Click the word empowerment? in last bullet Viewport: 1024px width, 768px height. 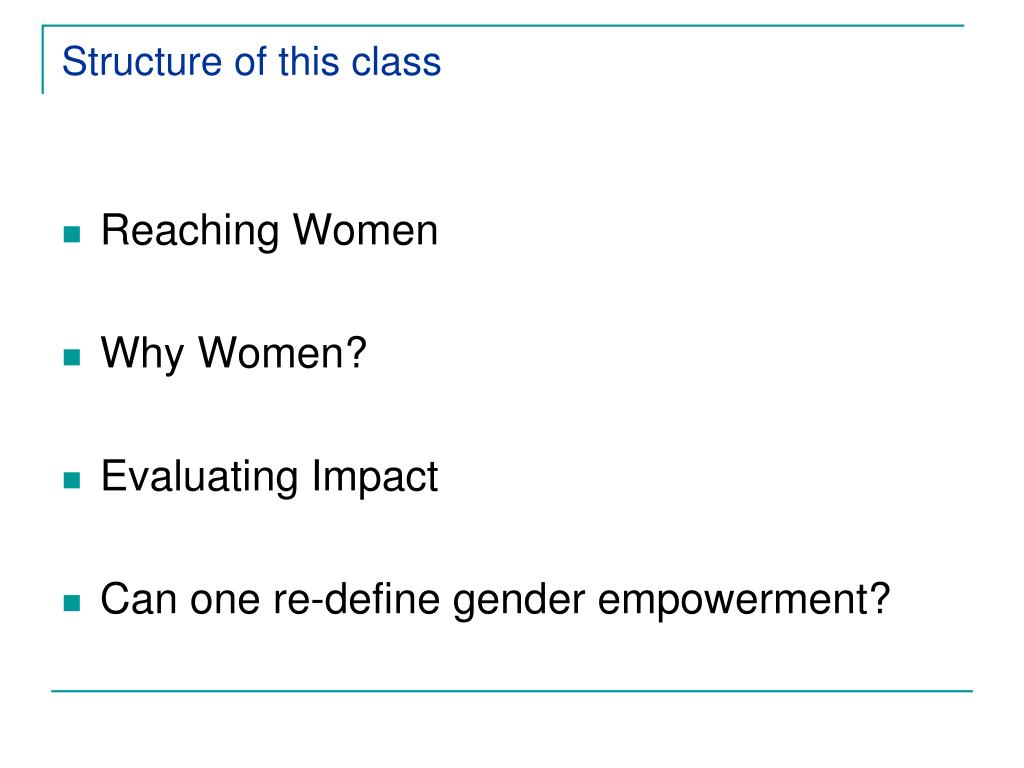[744, 601]
